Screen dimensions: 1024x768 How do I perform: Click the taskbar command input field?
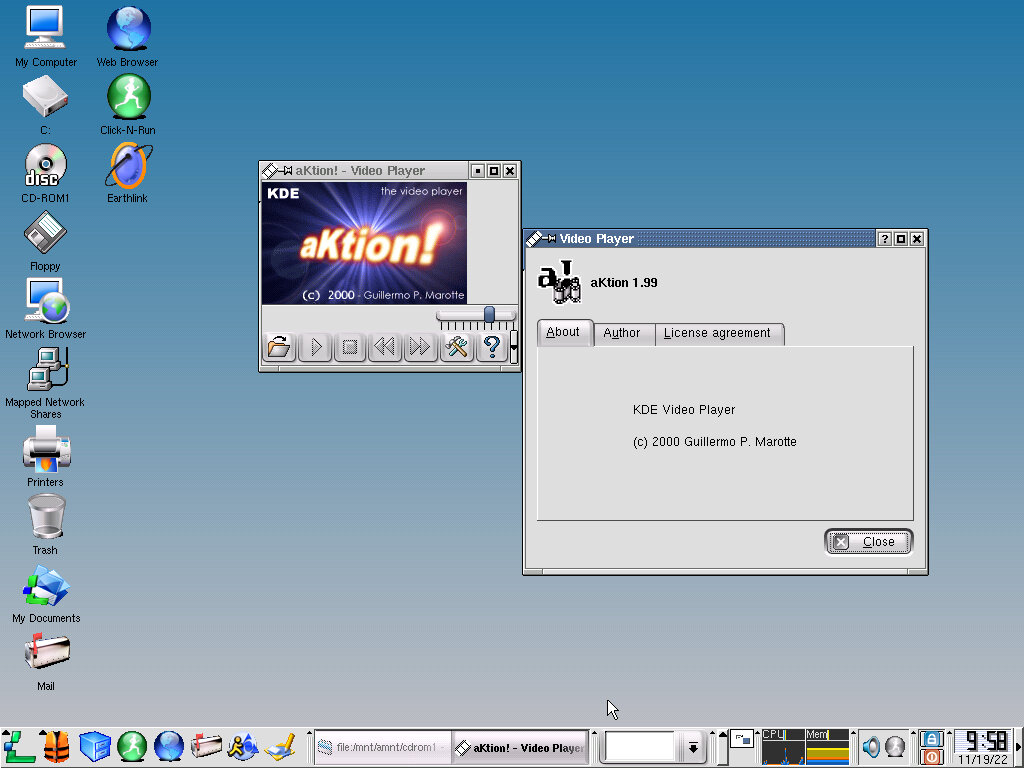tap(640, 747)
